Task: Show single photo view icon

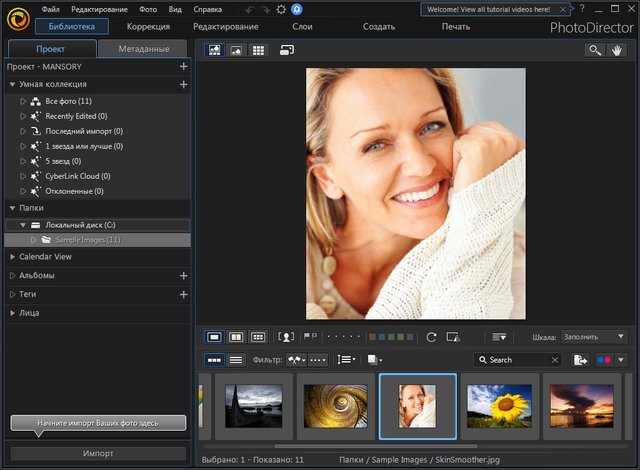Action: pos(214,337)
